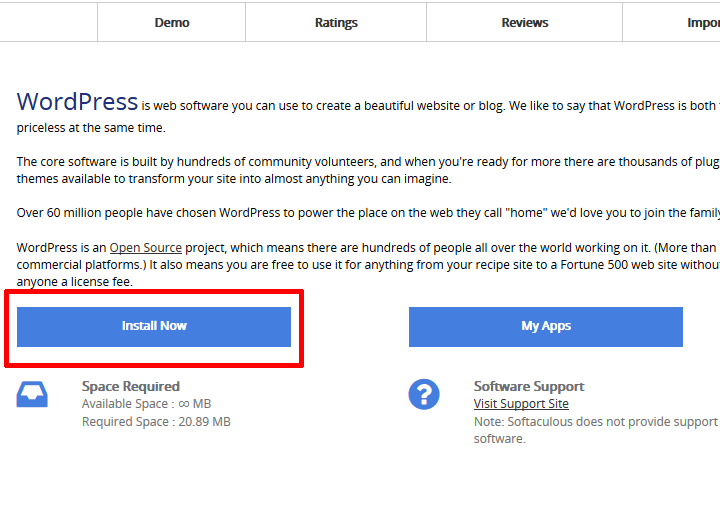Click the Available Space value text

point(146,404)
